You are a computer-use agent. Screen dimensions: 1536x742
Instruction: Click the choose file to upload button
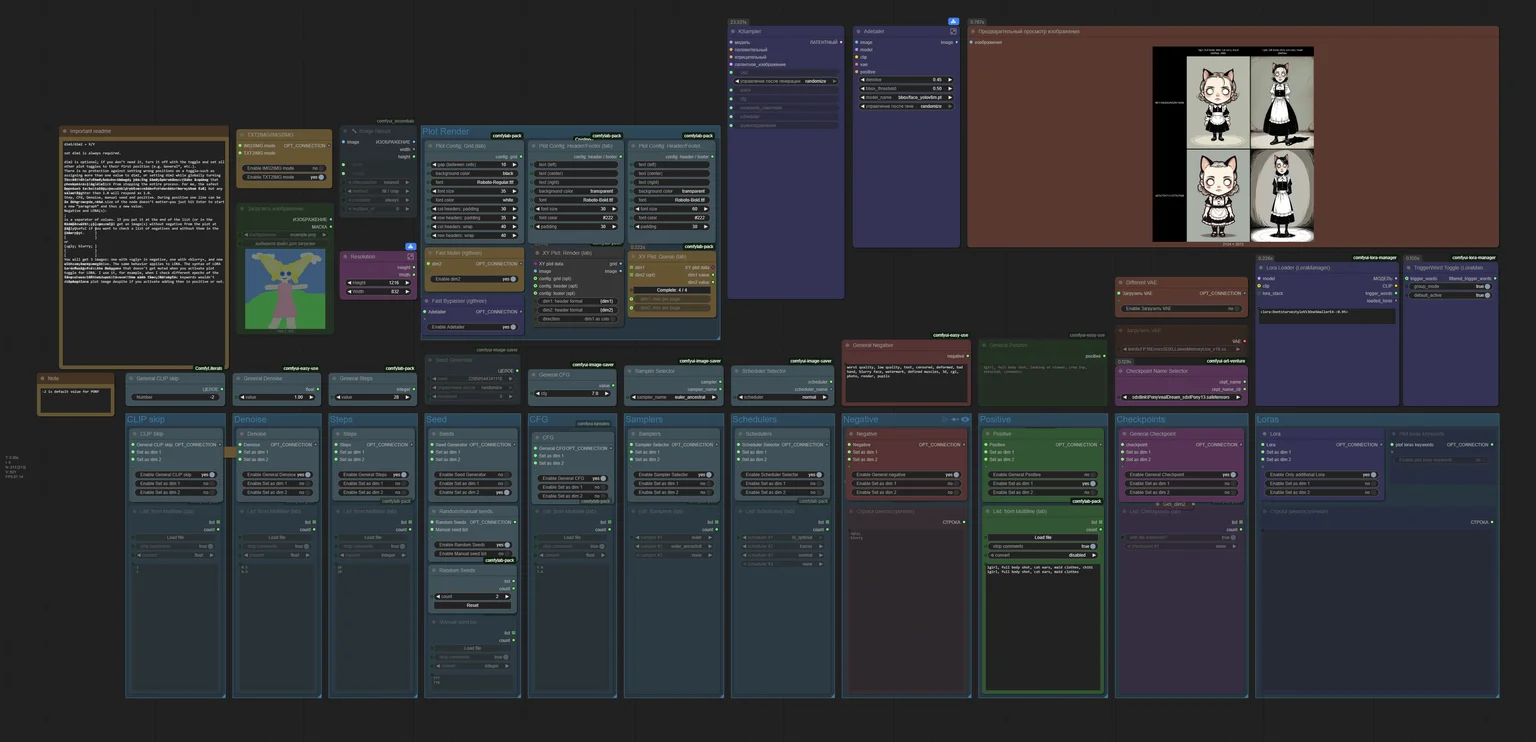[286, 243]
